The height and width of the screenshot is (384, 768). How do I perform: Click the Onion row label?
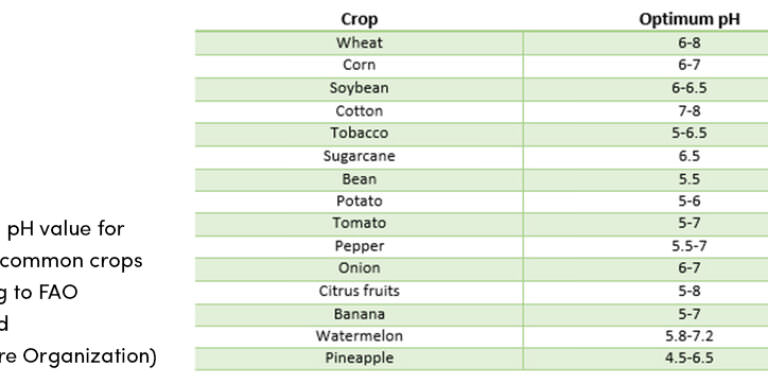(359, 268)
